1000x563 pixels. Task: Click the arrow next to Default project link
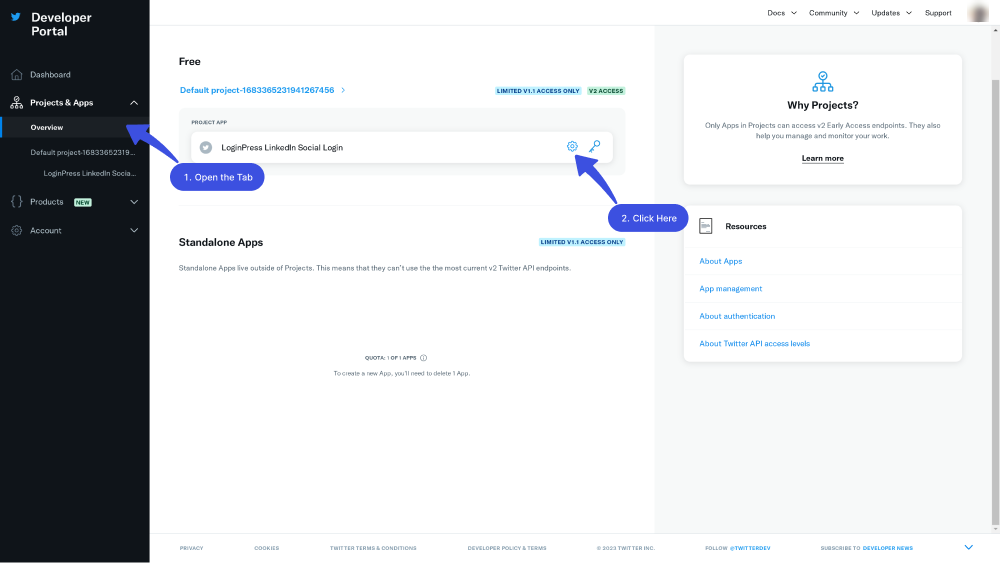click(x=343, y=91)
